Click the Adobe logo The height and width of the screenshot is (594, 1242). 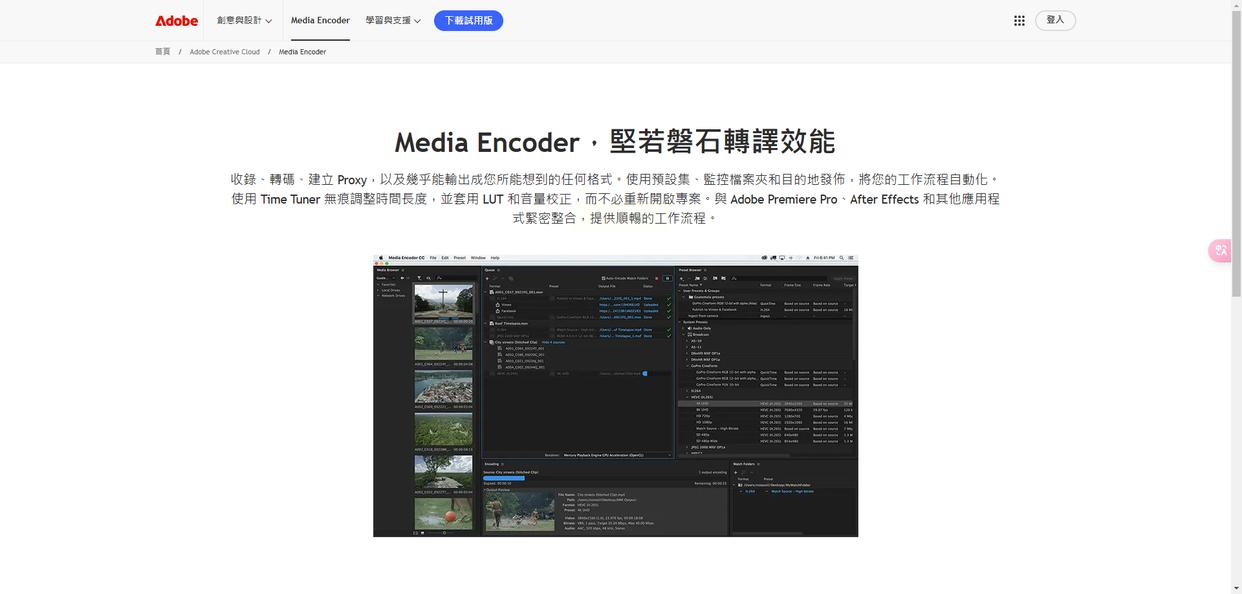coord(176,20)
